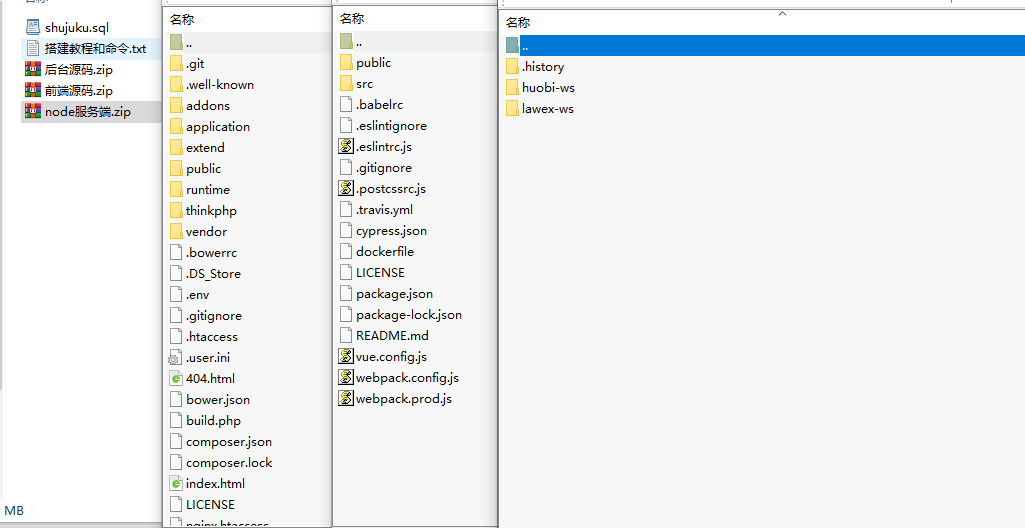Screen dimensions: 1025x528
Task: Select the huobi-ws folder icon
Action: pos(512,88)
